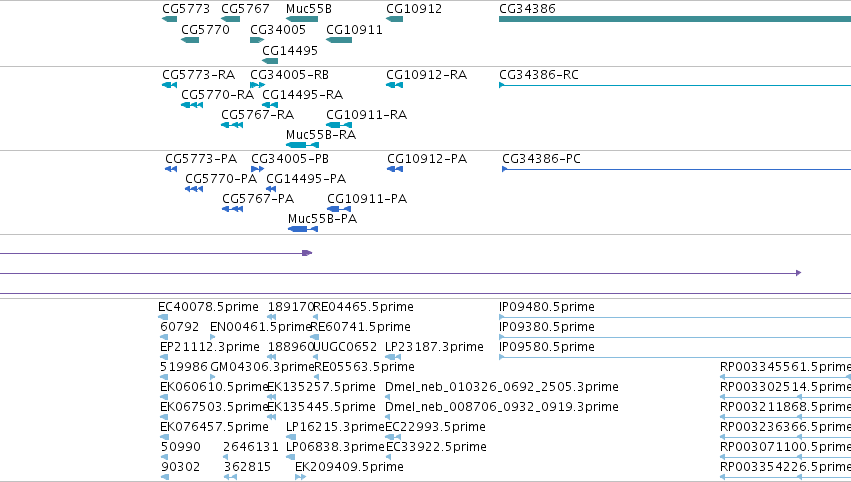
Task: Open the CG5767-RA transcript label
Action: pyautogui.click(x=257, y=115)
